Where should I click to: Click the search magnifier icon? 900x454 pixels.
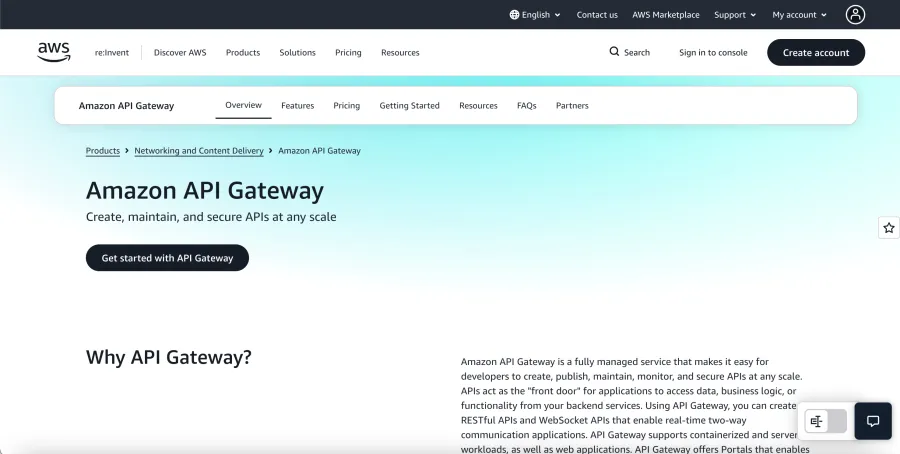pyautogui.click(x=614, y=52)
